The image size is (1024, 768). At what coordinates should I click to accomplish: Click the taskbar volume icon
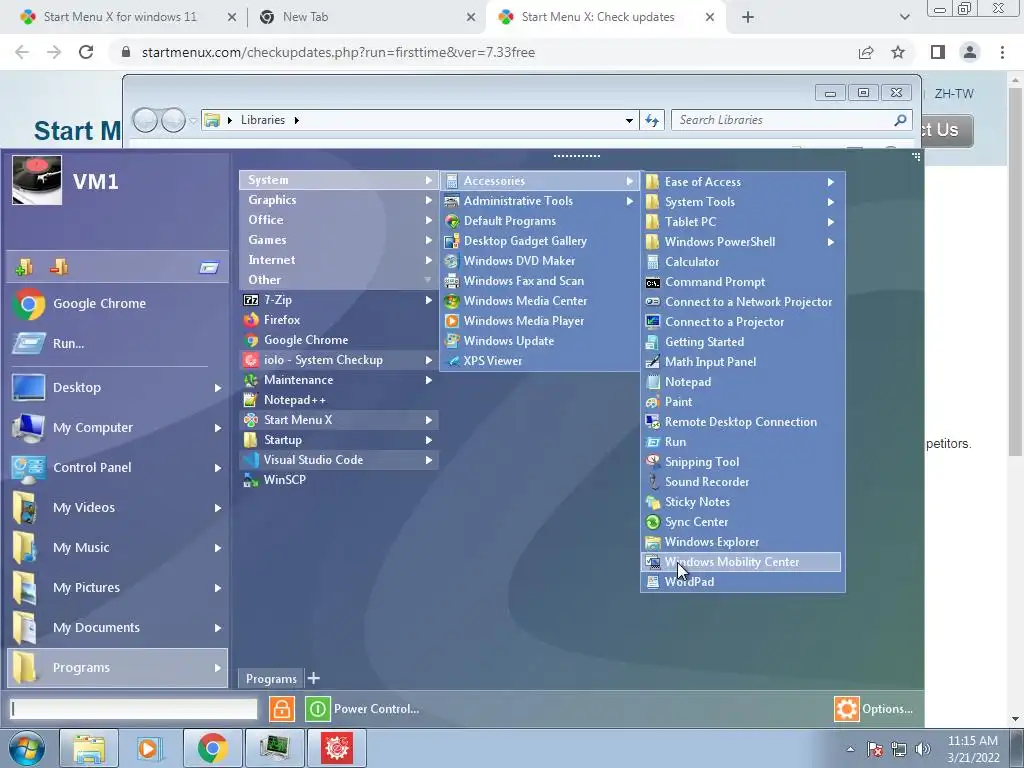click(x=922, y=749)
